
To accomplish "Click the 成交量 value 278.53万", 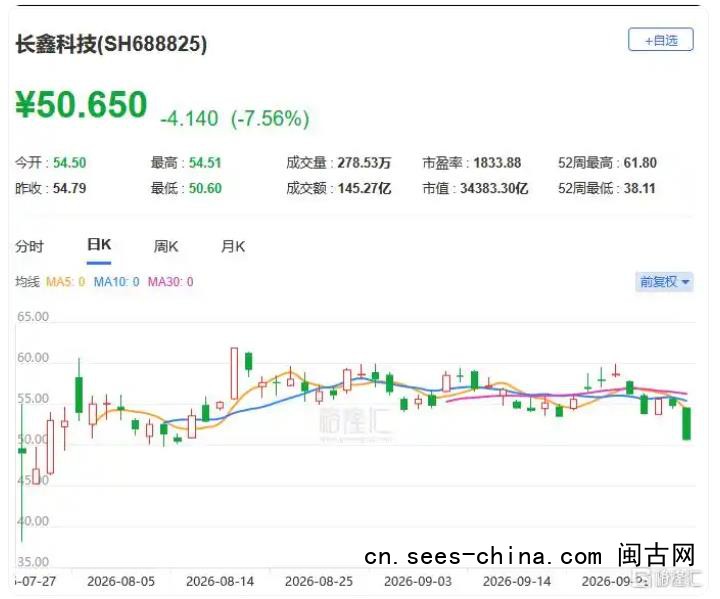I will click(364, 163).
